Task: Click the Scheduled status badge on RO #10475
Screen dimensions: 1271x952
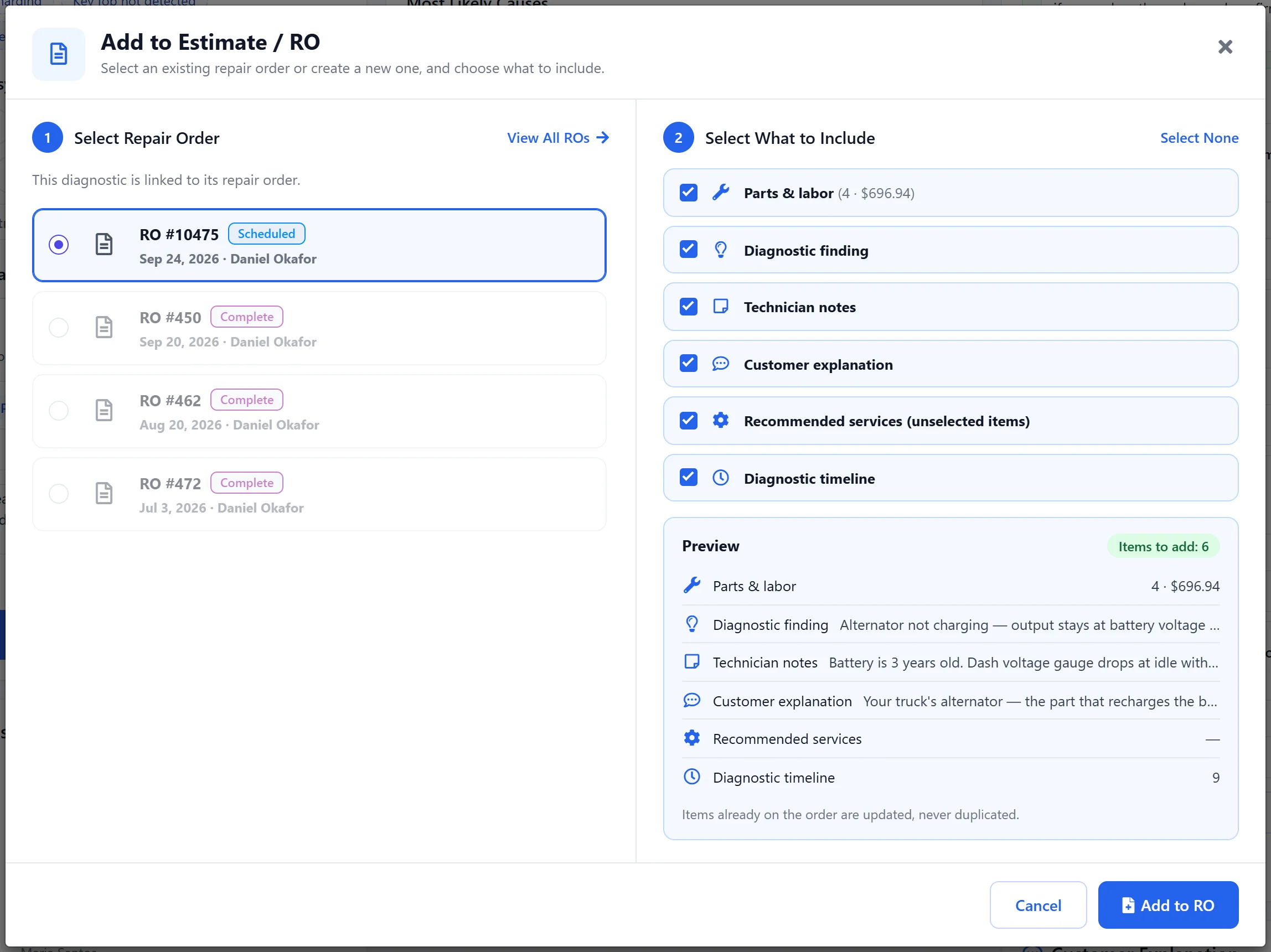Action: 266,234
